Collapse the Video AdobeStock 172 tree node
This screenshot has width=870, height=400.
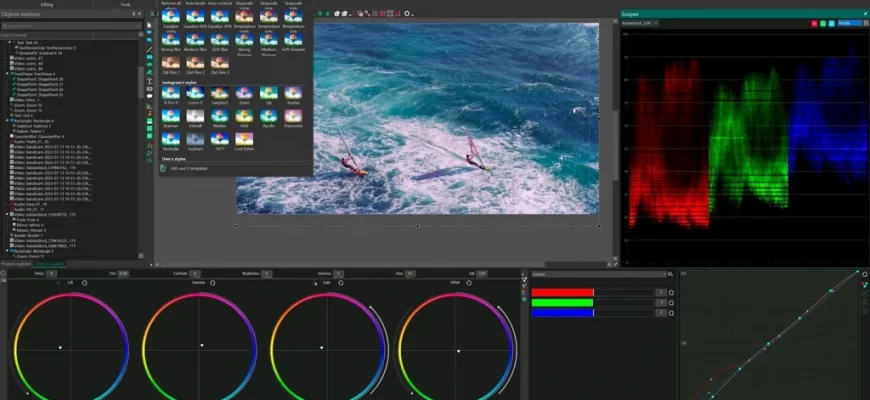(x=7, y=214)
